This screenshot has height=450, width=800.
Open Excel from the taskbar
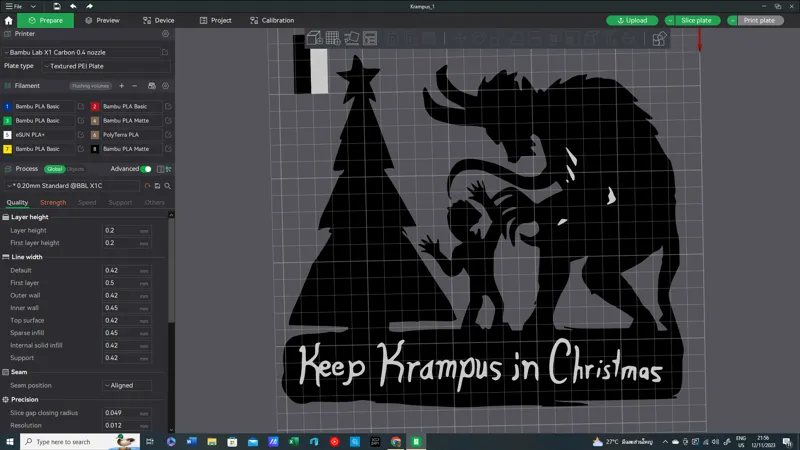[x=294, y=442]
